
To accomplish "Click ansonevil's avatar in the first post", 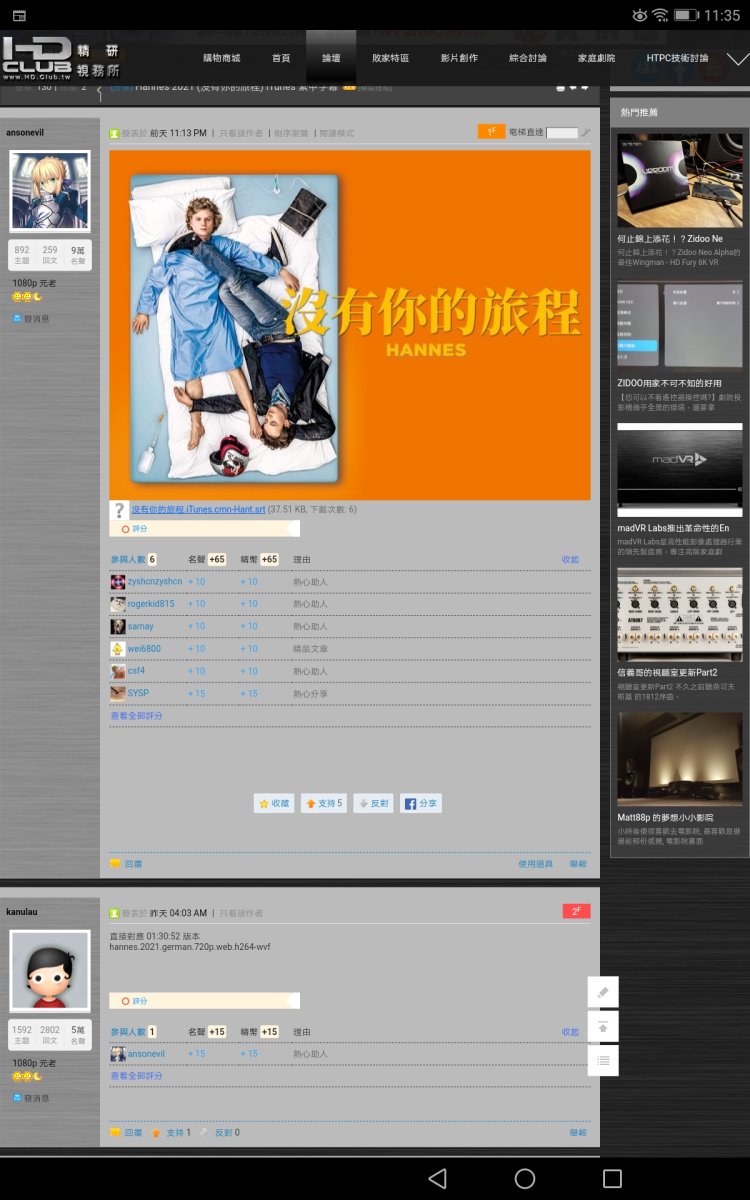I will pos(50,192).
